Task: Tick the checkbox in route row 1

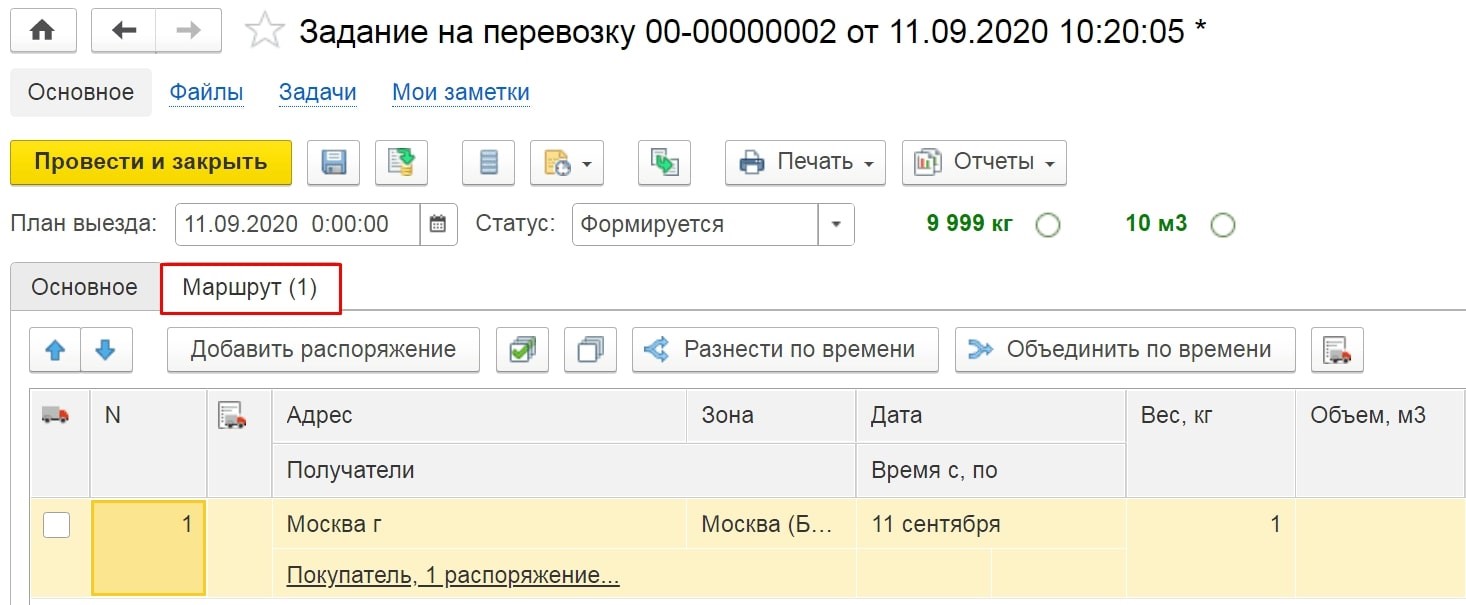Action: point(57,524)
